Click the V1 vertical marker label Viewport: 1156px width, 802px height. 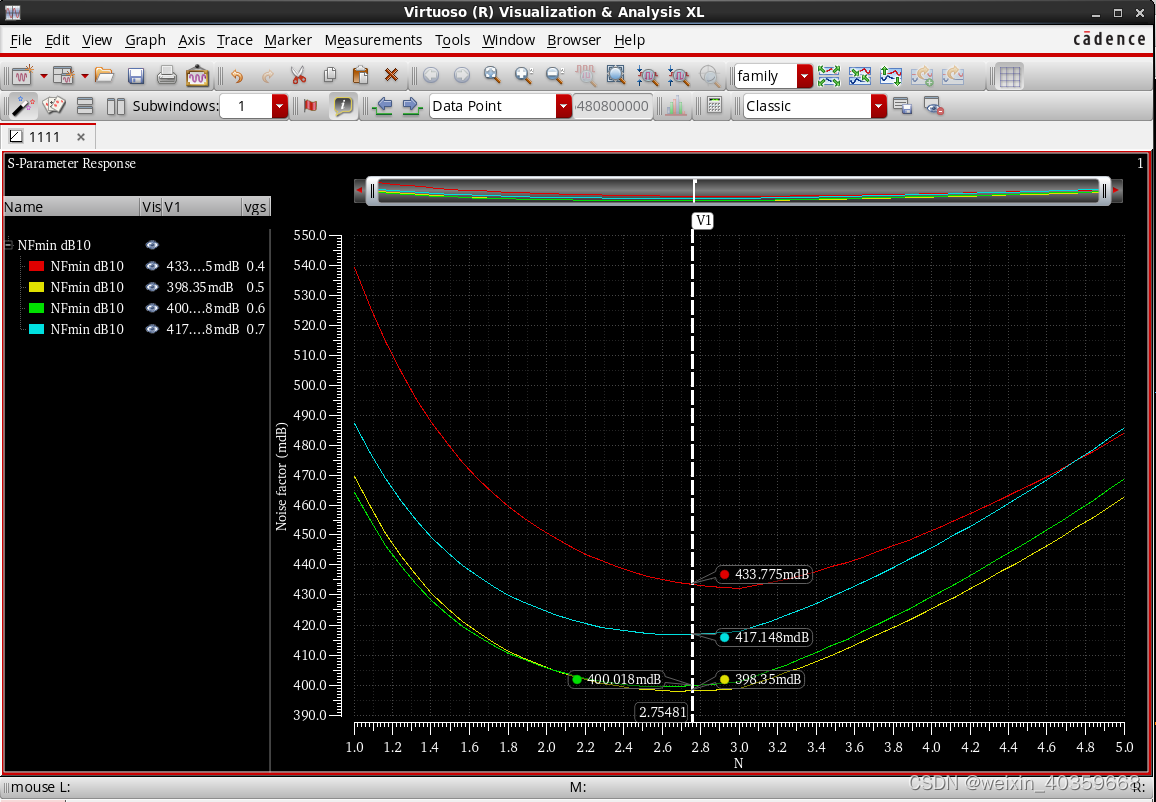point(703,220)
